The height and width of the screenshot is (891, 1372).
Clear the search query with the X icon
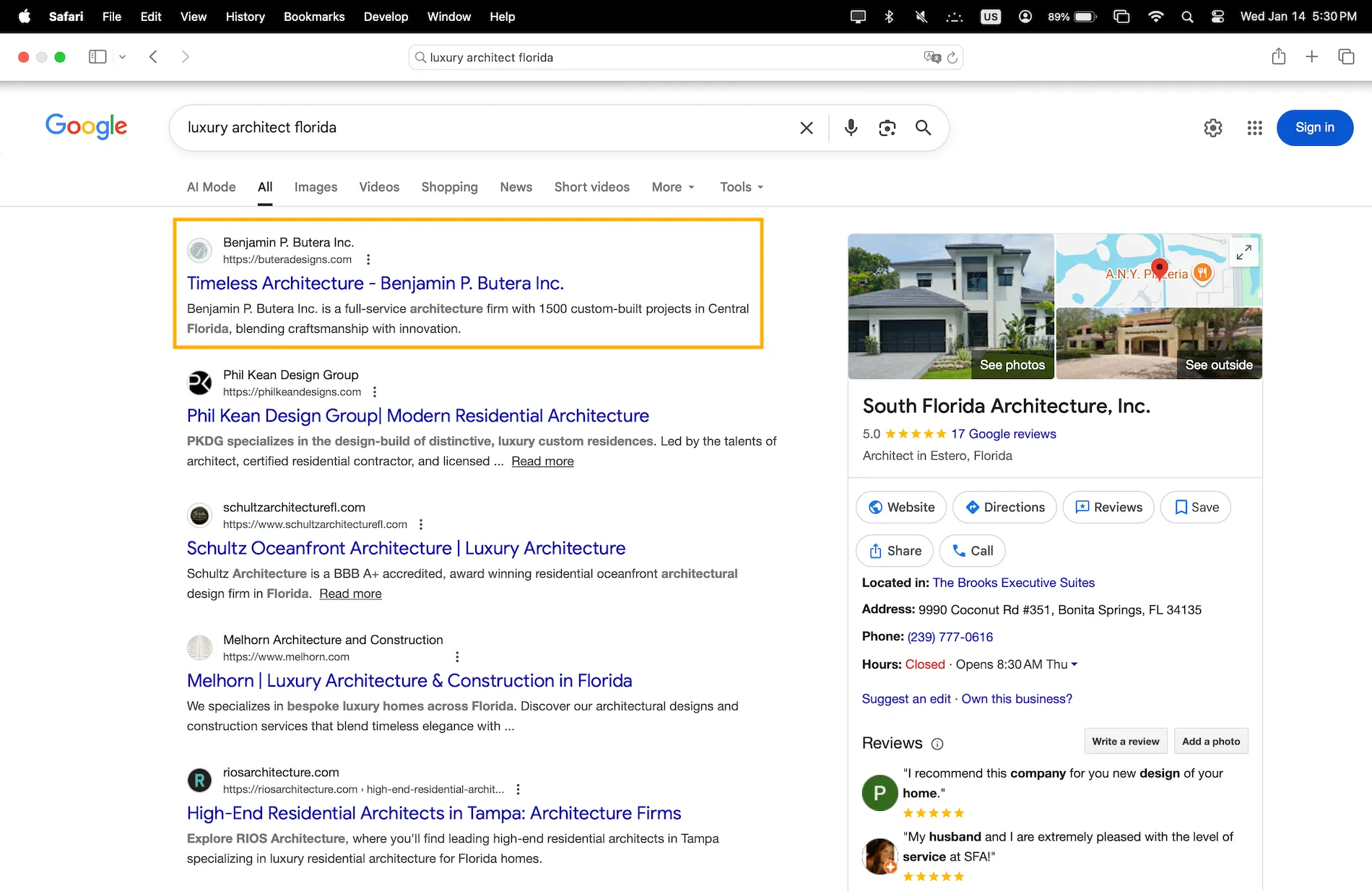tap(806, 128)
